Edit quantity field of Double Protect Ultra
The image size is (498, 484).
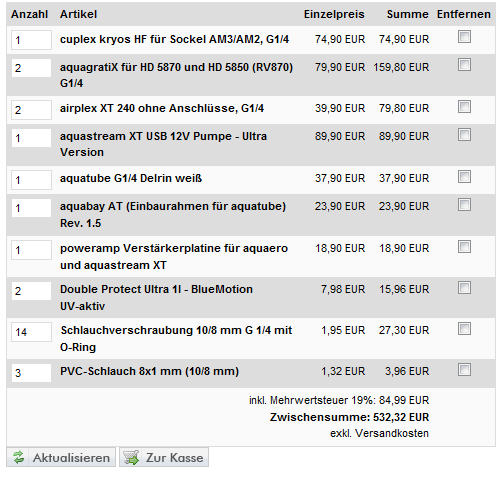(x=31, y=291)
